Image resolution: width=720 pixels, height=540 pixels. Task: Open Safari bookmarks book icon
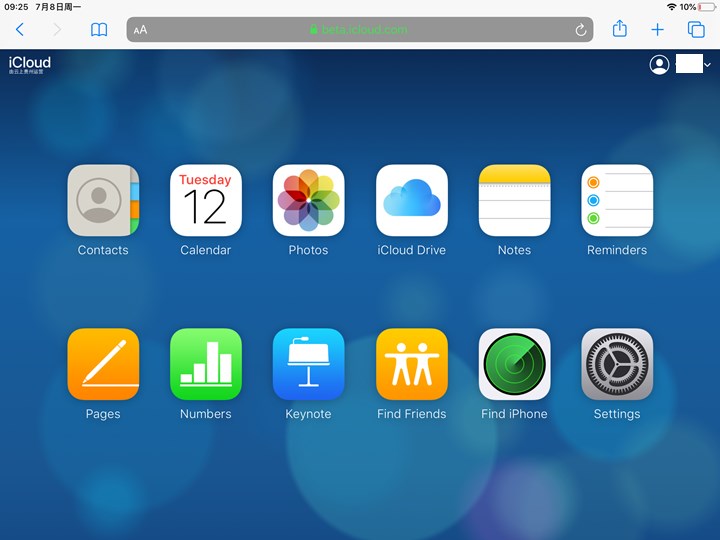click(99, 30)
